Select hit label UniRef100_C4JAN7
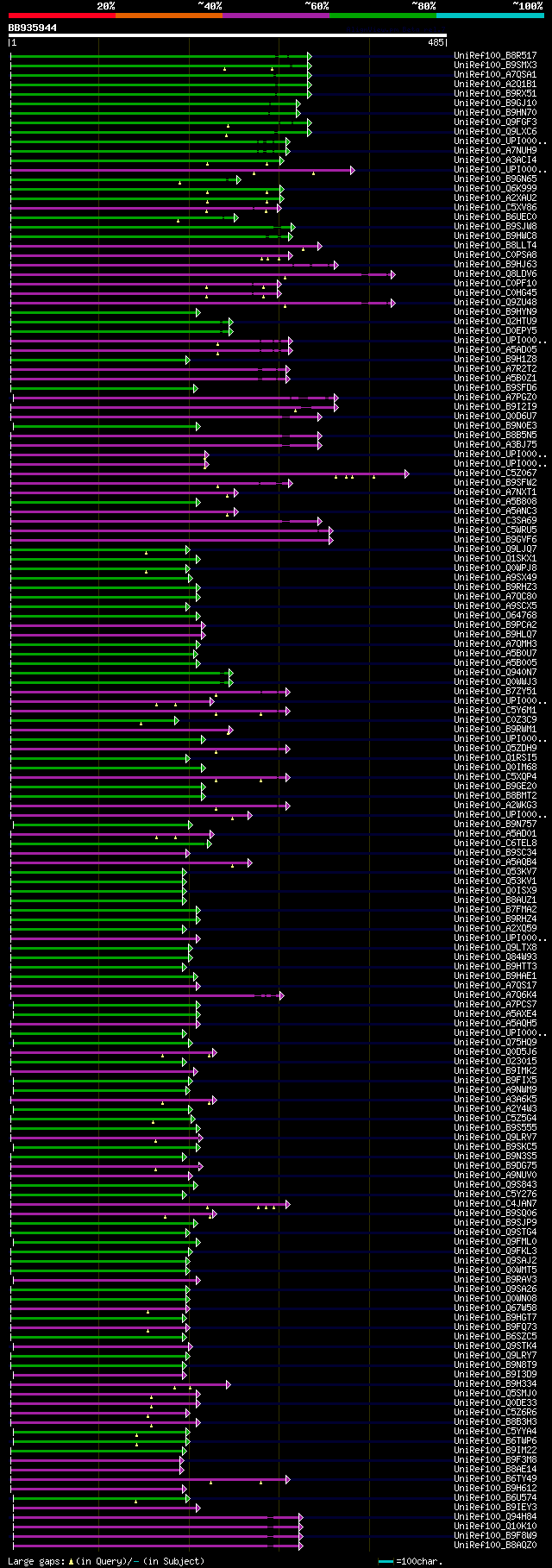This screenshot has width=552, height=1568. tap(495, 1204)
